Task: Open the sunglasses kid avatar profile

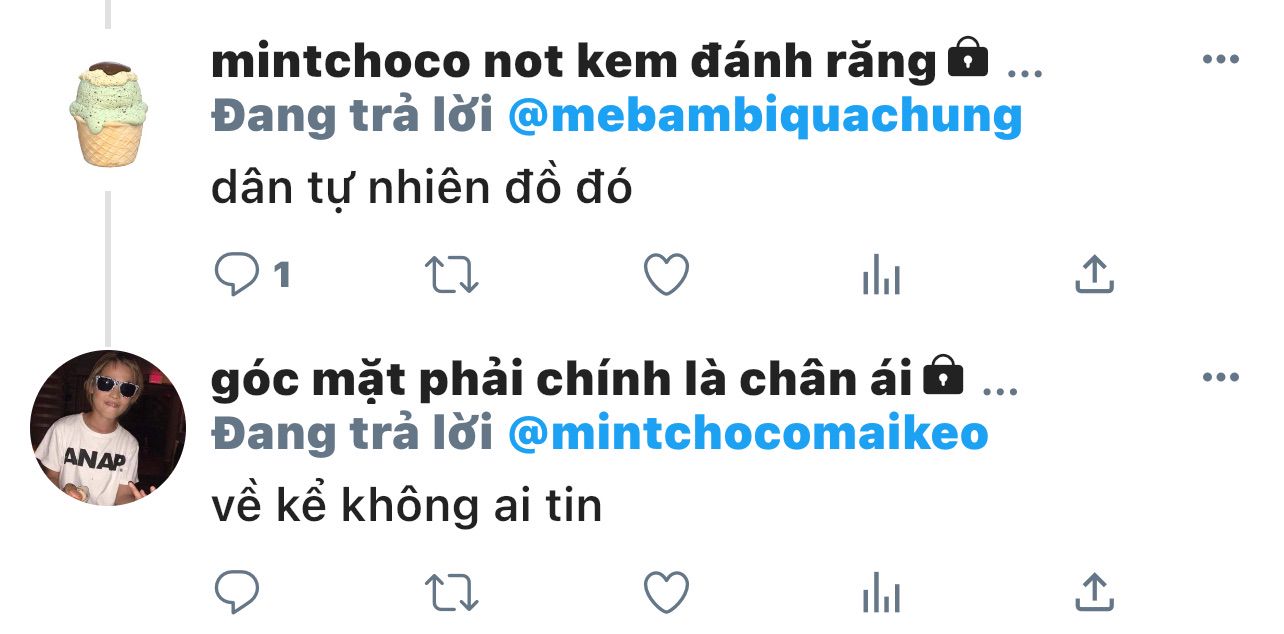Action: pyautogui.click(x=108, y=428)
